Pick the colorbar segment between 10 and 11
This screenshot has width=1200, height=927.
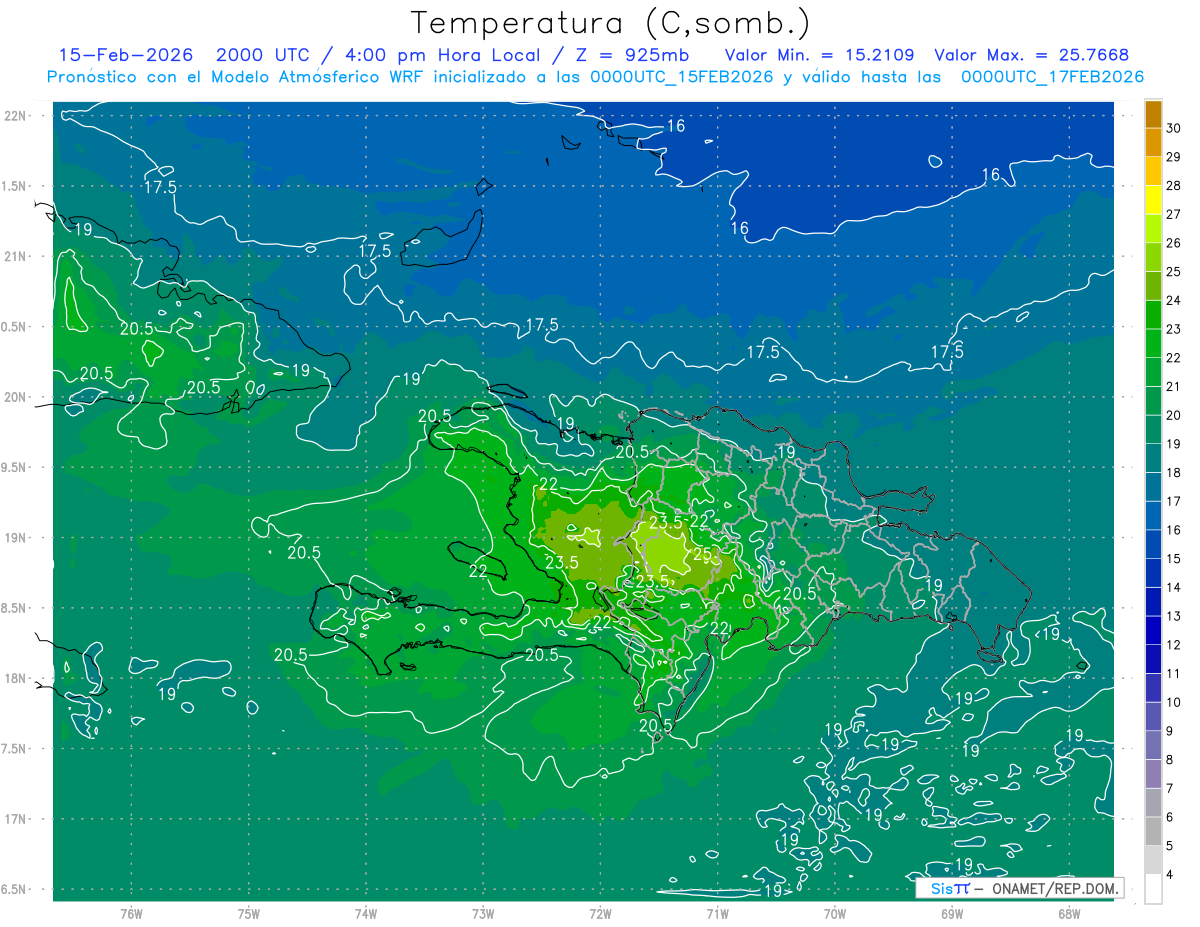(x=1153, y=688)
